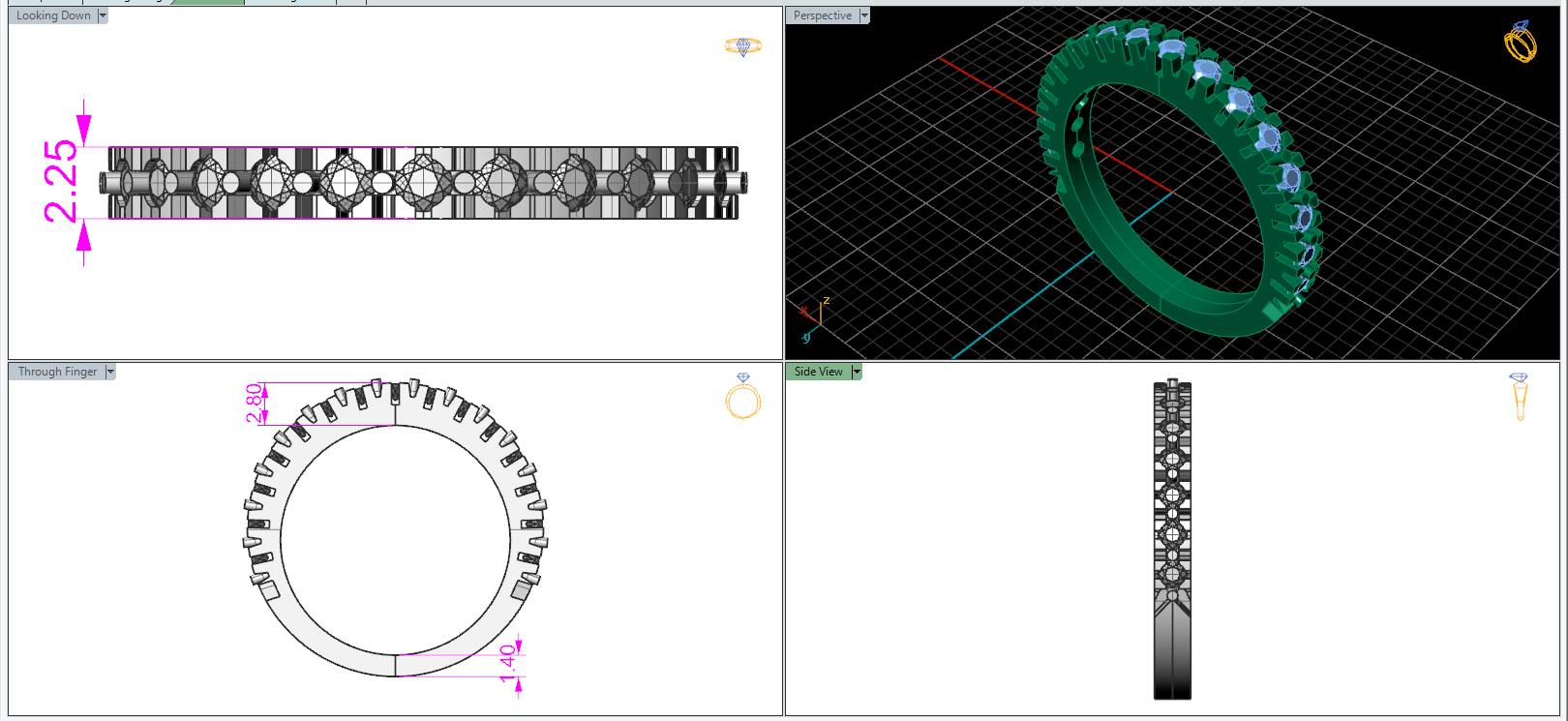Select the 2.25 width dimension text
This screenshot has height=721, width=1568.
pyautogui.click(x=60, y=181)
